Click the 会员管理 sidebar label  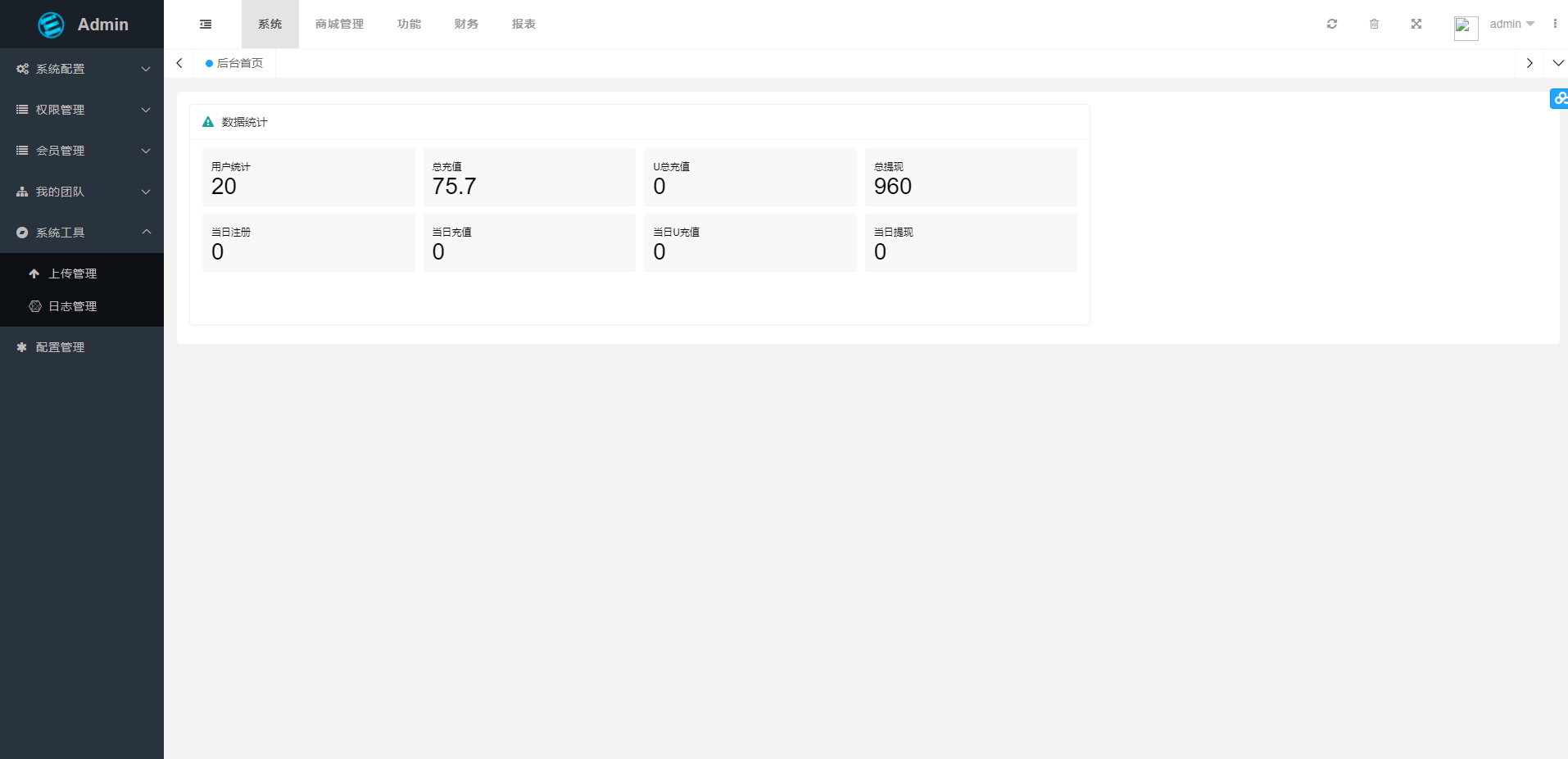(x=61, y=151)
